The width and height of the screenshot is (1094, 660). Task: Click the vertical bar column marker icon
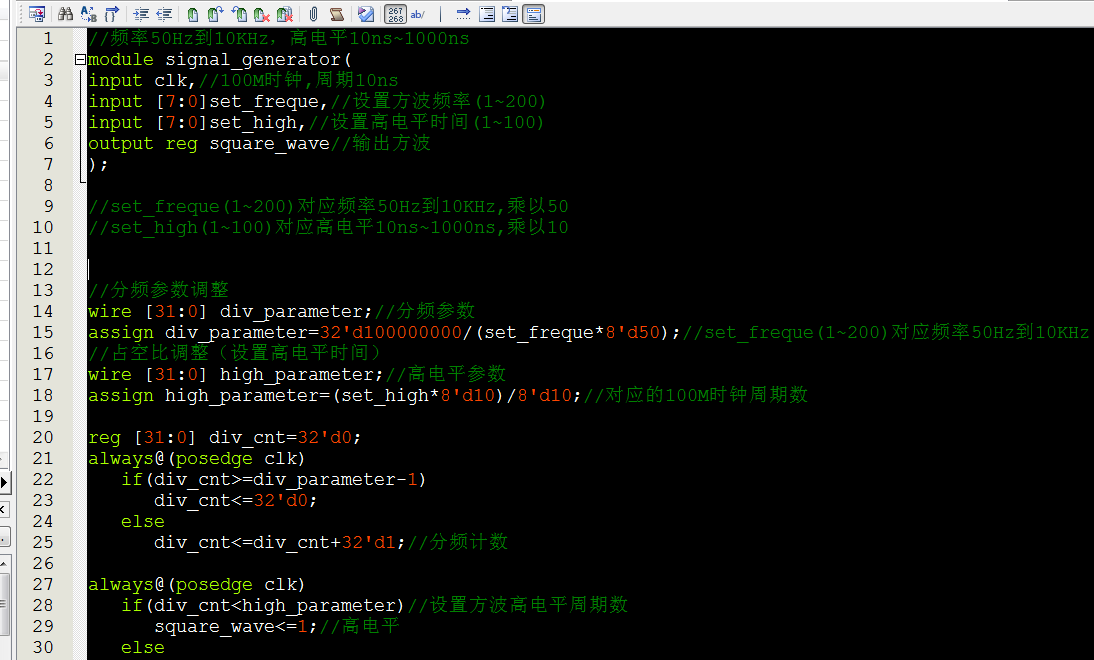441,13
